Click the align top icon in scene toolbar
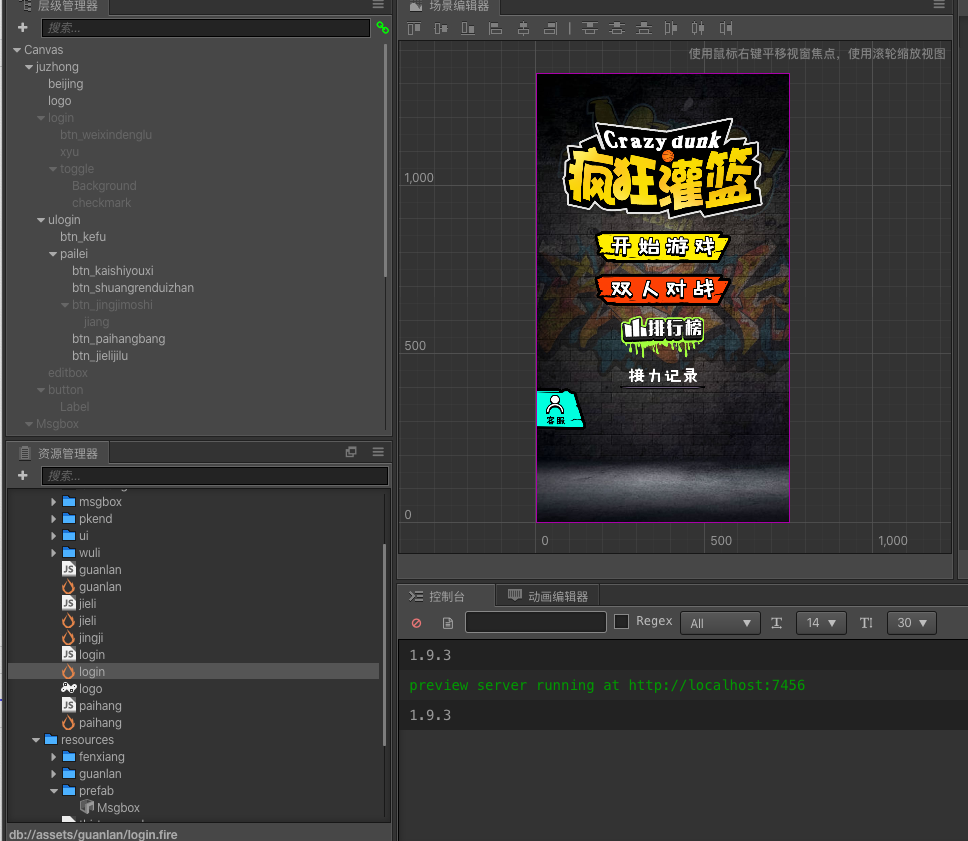This screenshot has width=968, height=841. [x=414, y=28]
